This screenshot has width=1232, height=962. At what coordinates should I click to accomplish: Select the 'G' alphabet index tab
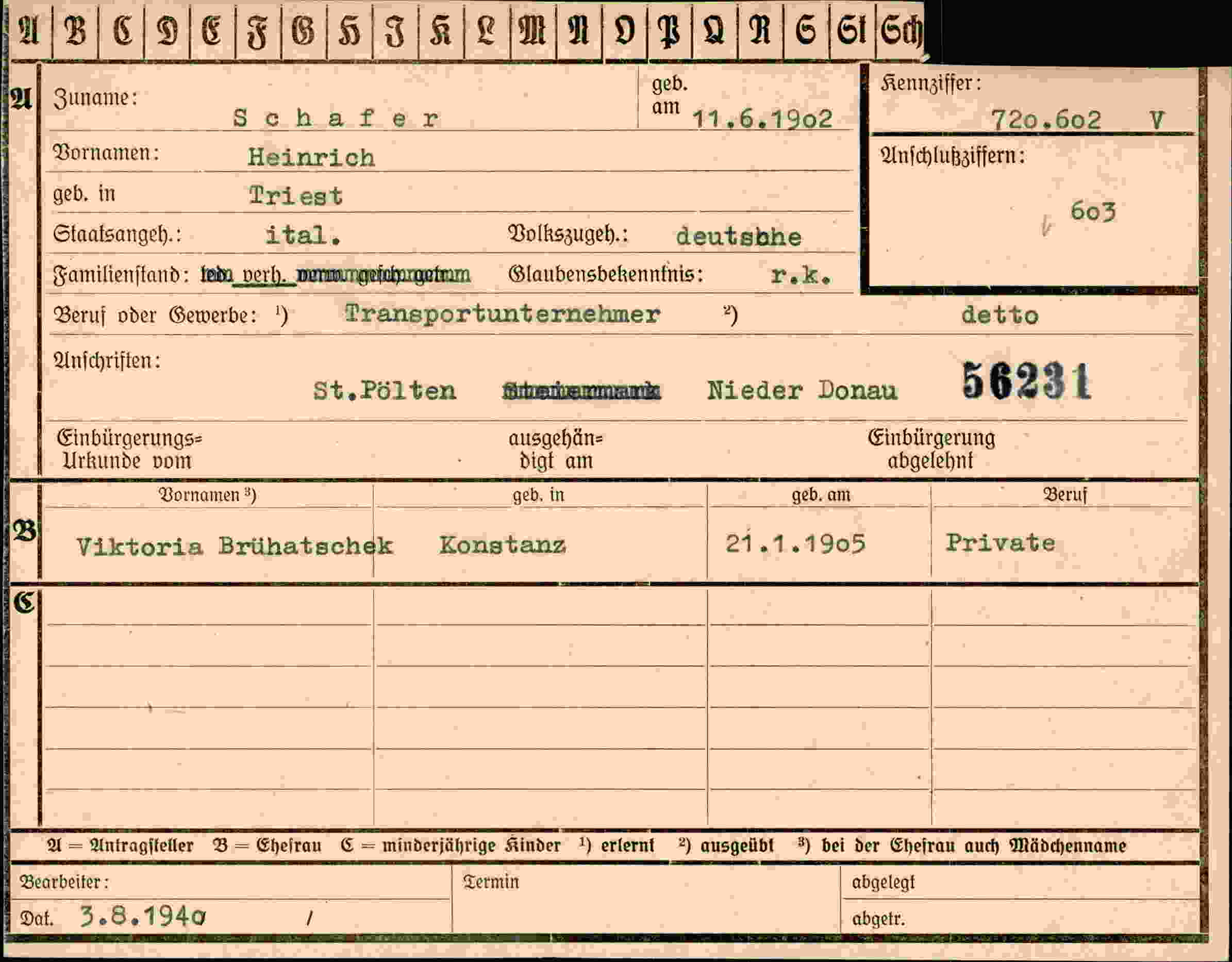[304, 30]
